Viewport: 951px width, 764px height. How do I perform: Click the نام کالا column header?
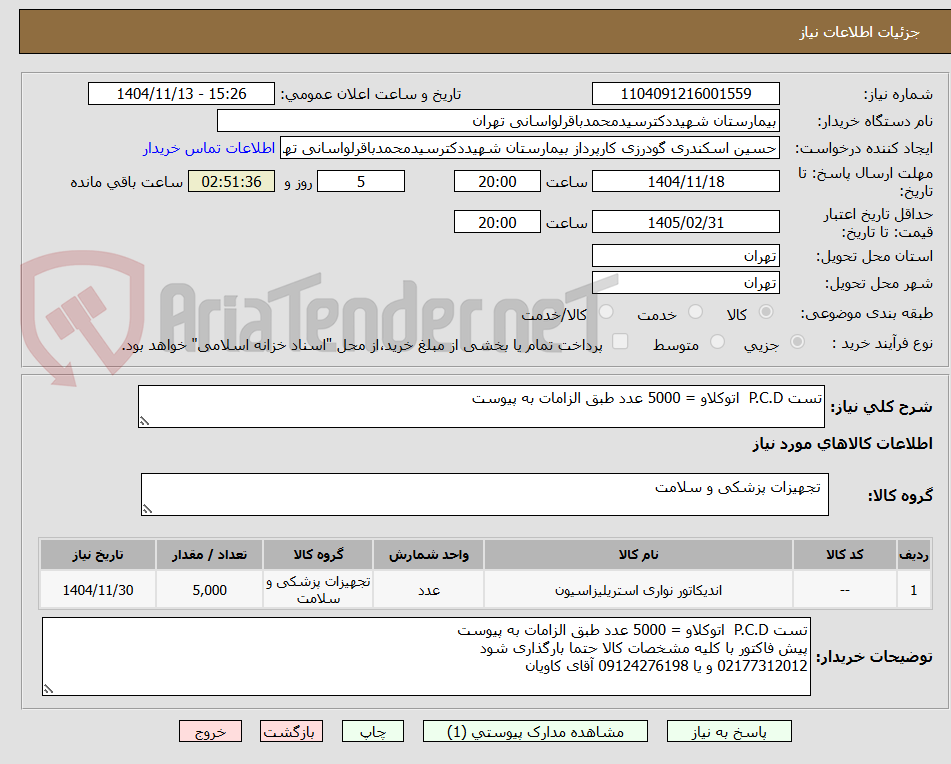coord(638,555)
